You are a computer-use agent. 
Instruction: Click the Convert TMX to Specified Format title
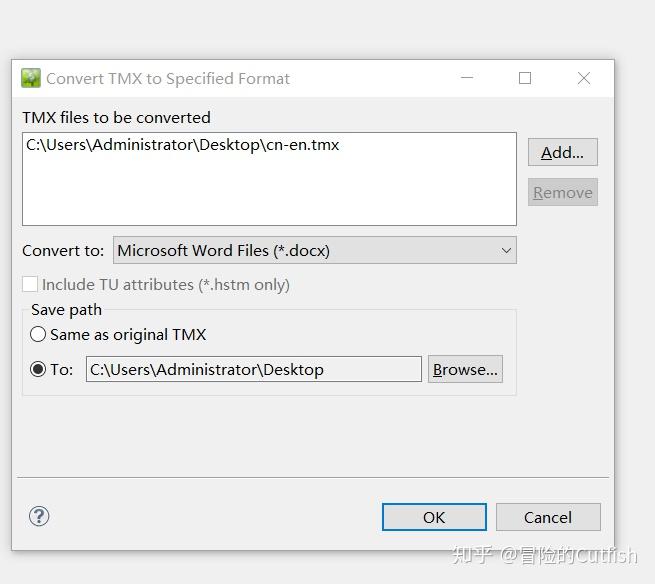168,78
